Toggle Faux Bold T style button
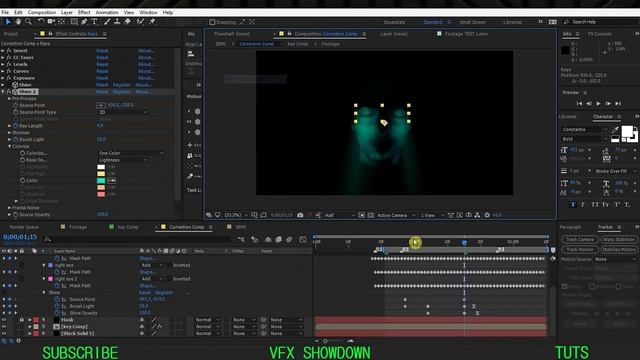The width and height of the screenshot is (640, 360). click(573, 204)
